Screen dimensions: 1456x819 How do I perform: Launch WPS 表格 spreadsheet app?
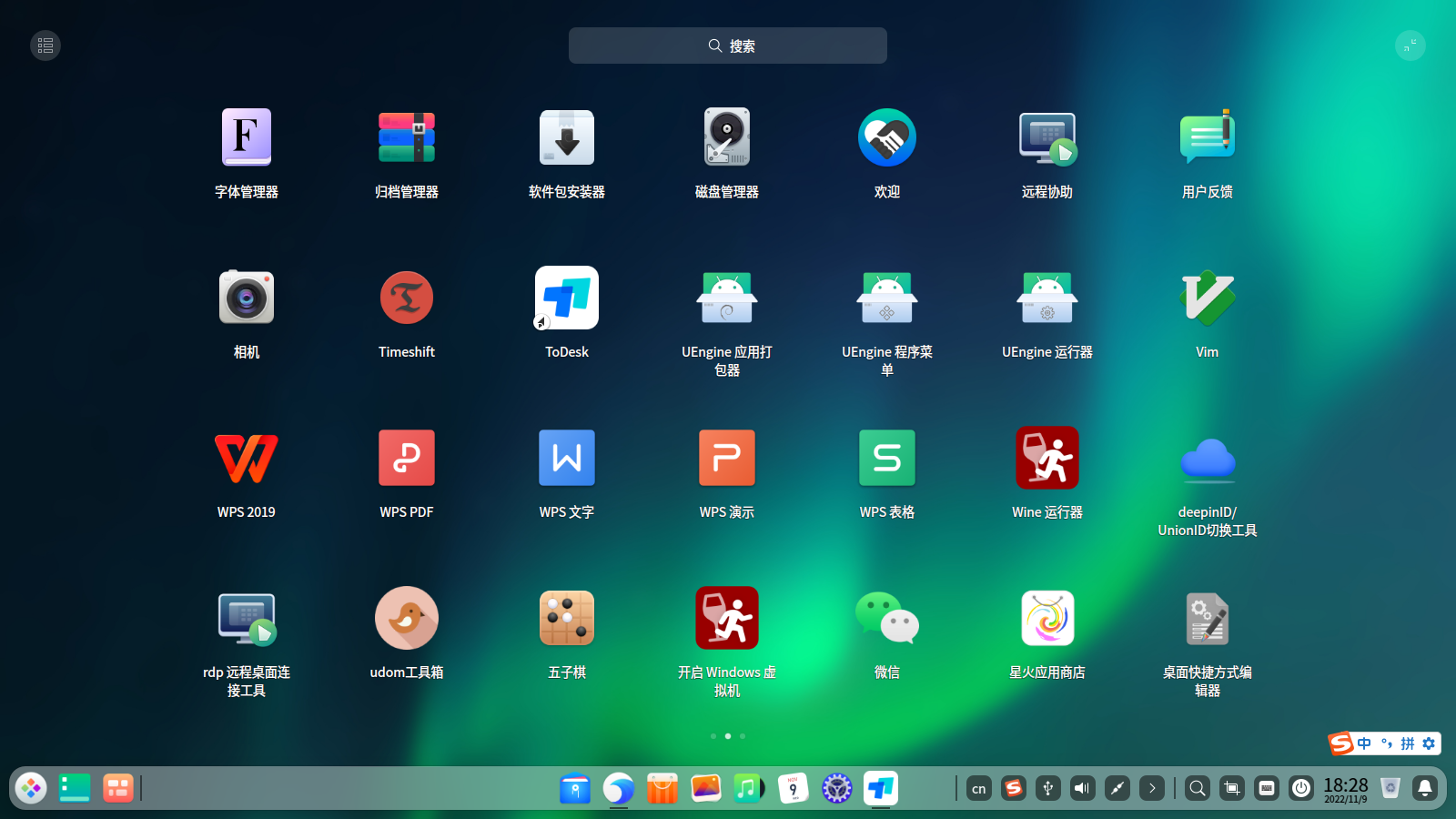(x=887, y=458)
